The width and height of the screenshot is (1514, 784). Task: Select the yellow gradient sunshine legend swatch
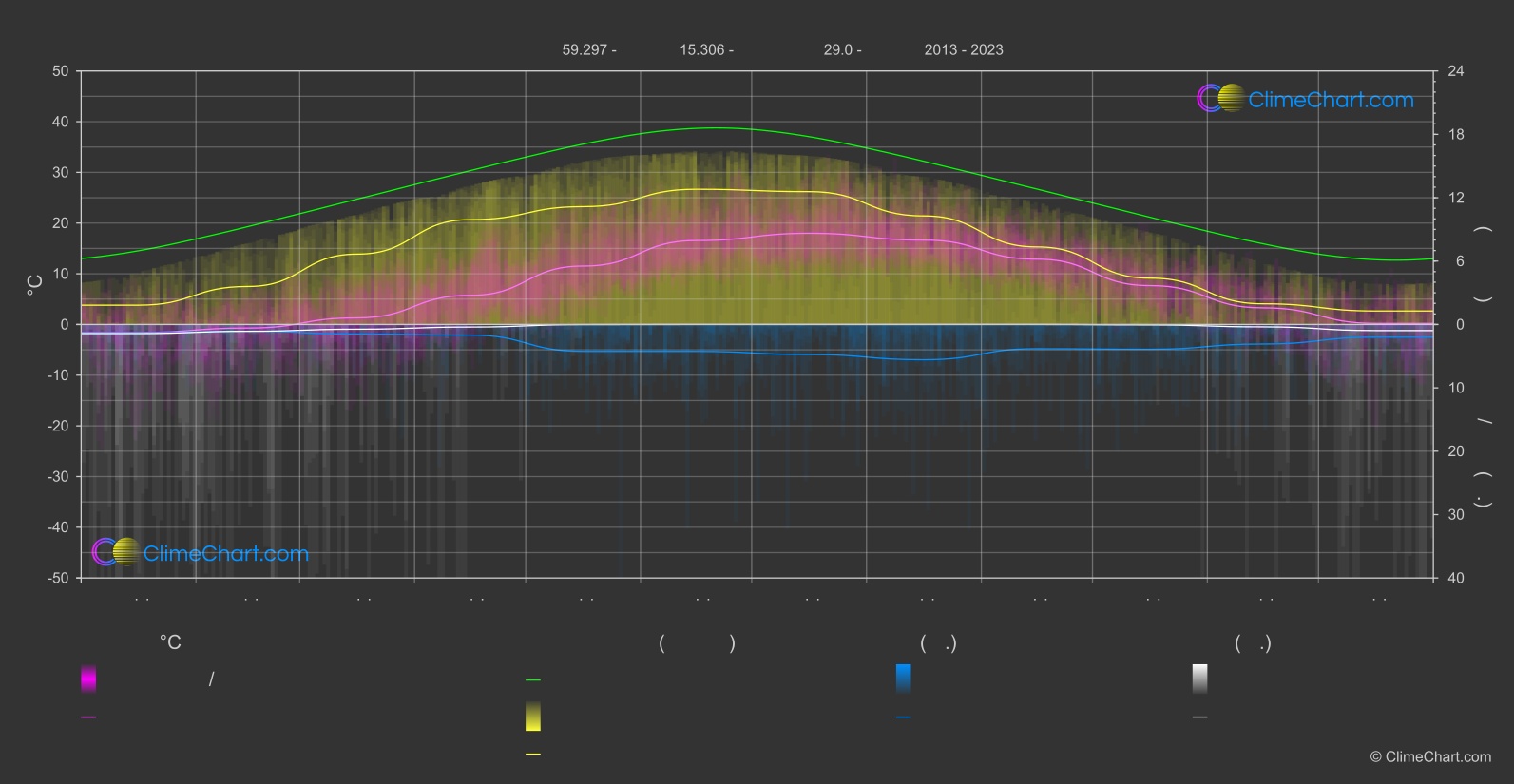point(533,717)
